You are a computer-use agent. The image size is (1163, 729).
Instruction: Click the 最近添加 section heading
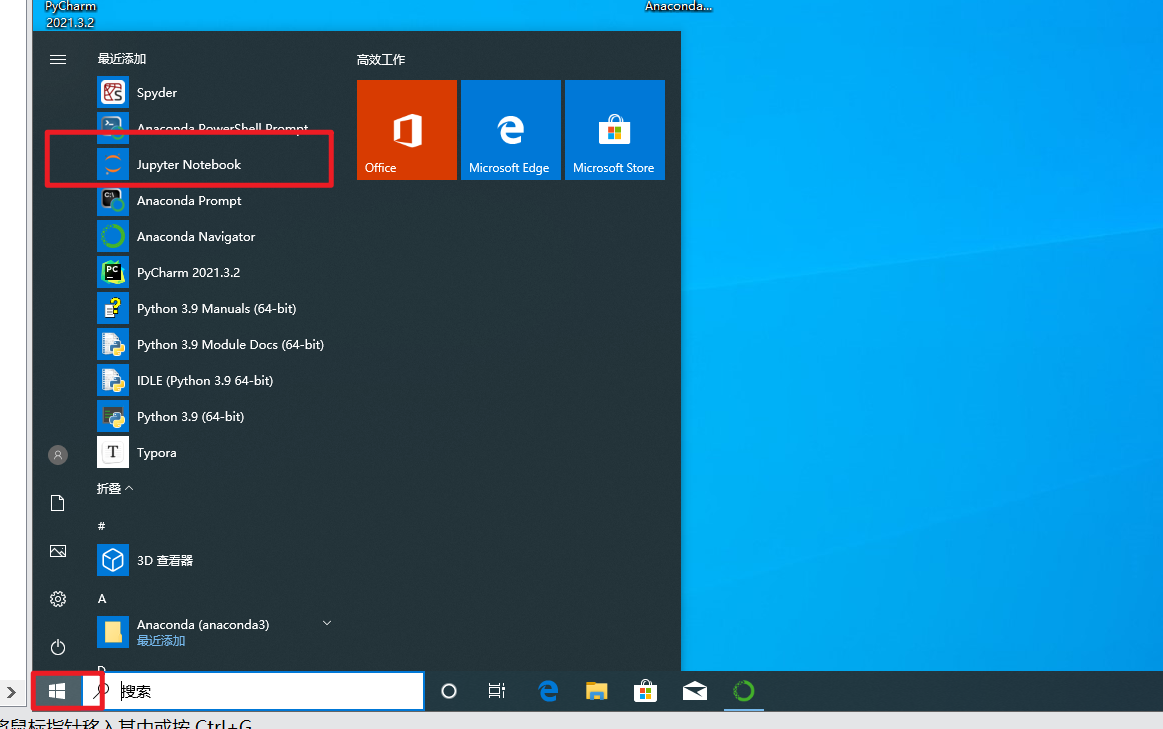tap(122, 59)
